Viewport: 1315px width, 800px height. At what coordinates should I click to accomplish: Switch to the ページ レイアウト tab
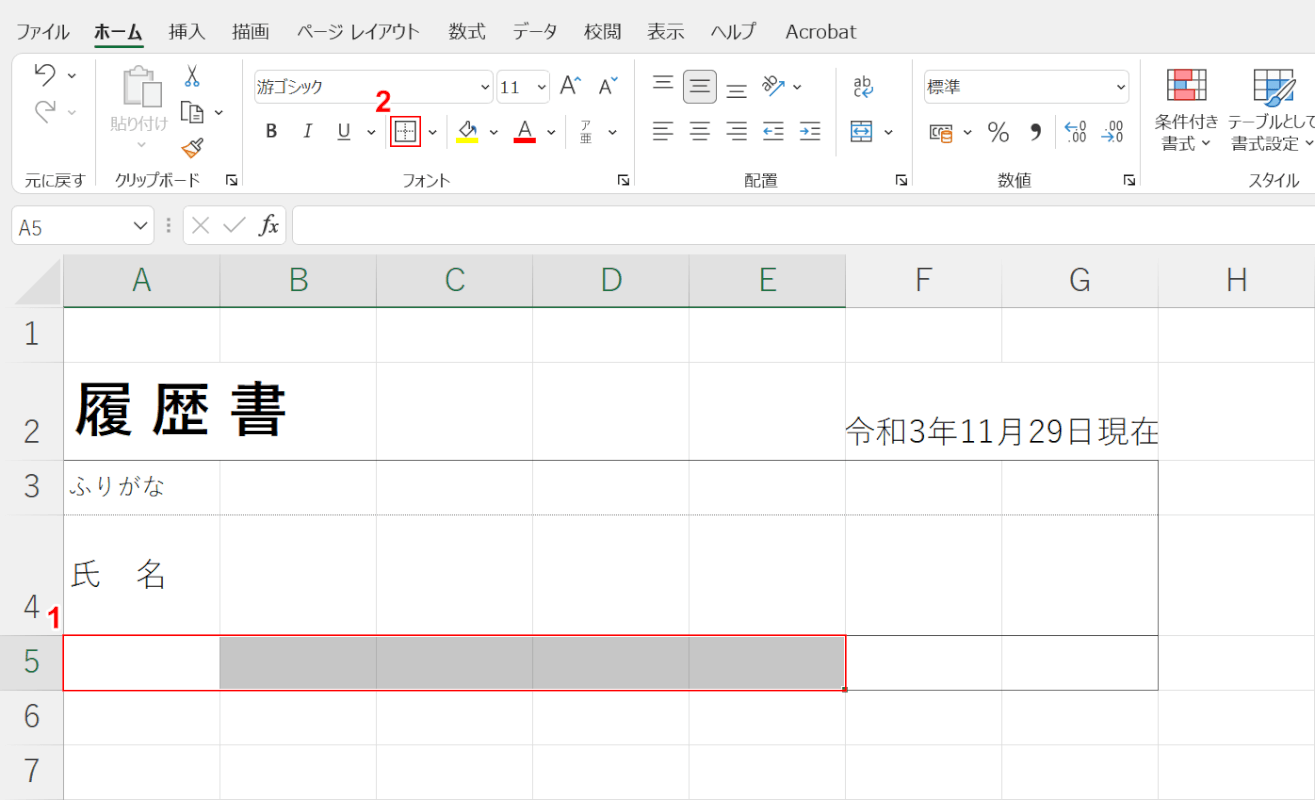click(x=358, y=32)
